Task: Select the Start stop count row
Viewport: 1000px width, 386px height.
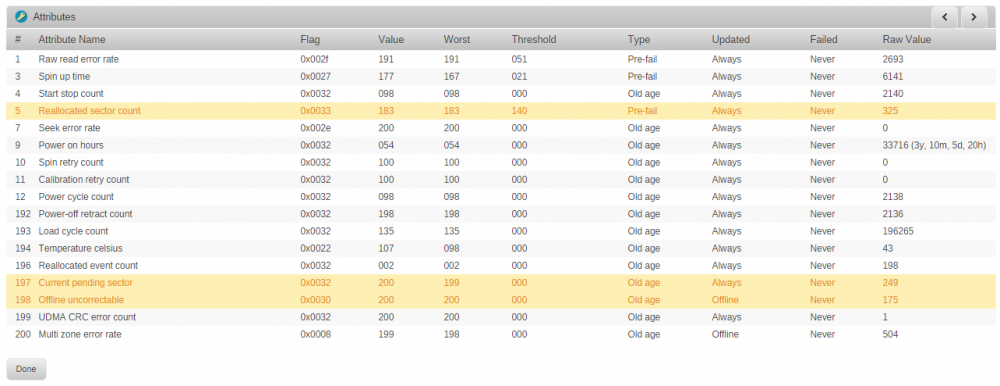Action: coord(501,94)
